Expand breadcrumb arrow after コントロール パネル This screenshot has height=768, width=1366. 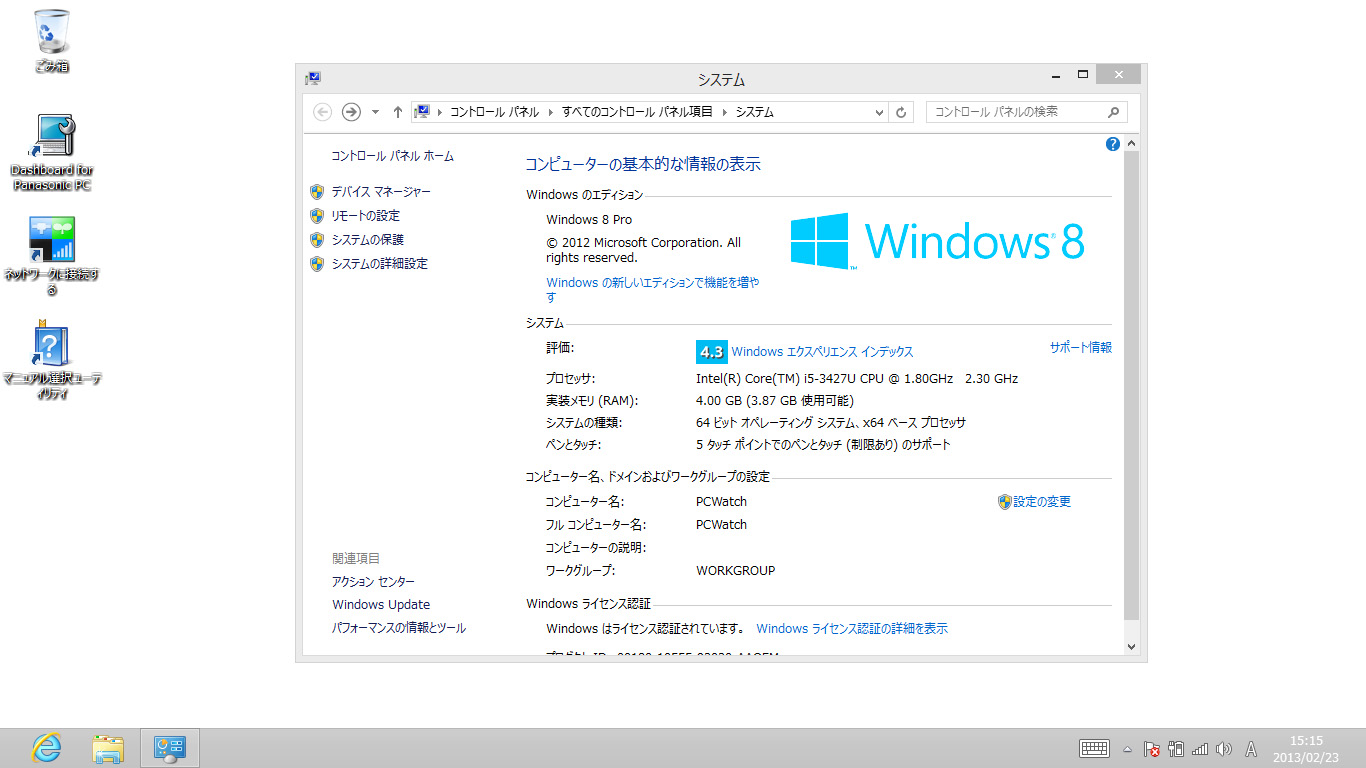point(550,112)
